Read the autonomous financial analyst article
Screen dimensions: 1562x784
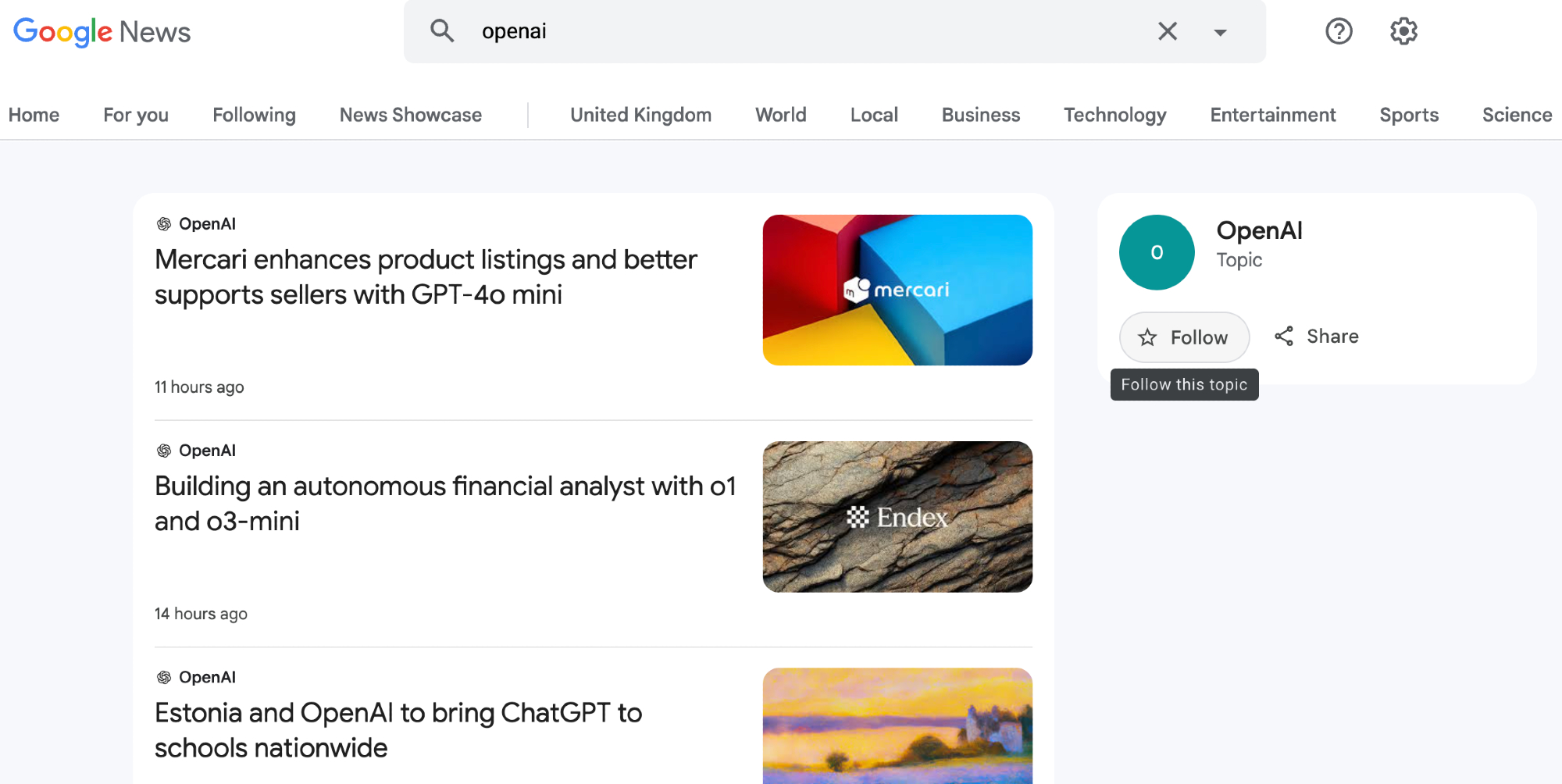point(445,503)
